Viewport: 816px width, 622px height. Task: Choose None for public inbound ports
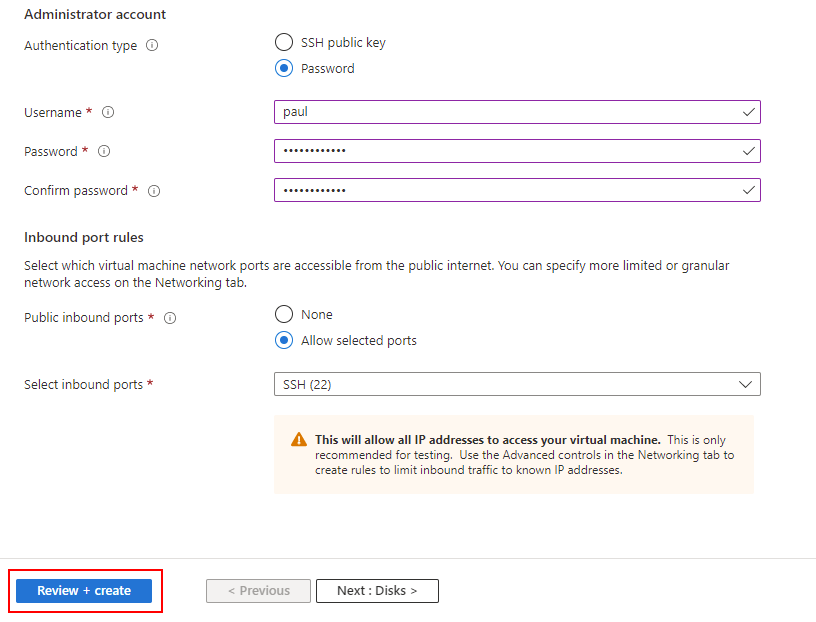tap(284, 315)
